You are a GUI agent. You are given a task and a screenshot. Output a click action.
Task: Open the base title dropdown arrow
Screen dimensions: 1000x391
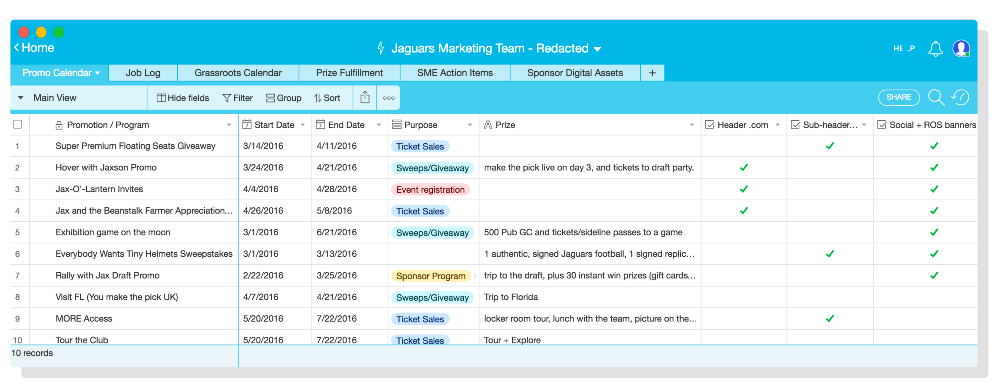point(598,49)
